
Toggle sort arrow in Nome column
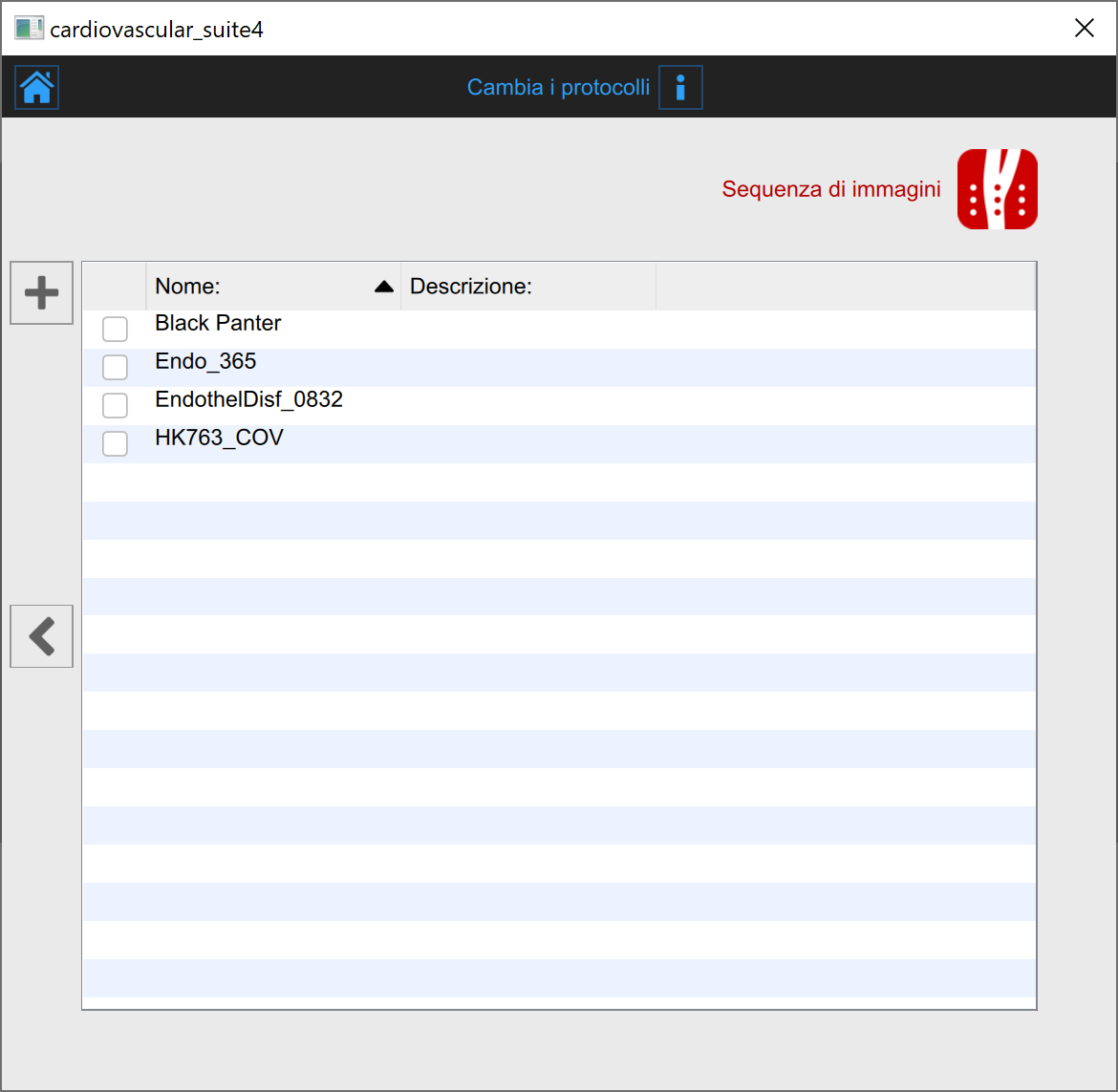[x=384, y=287]
